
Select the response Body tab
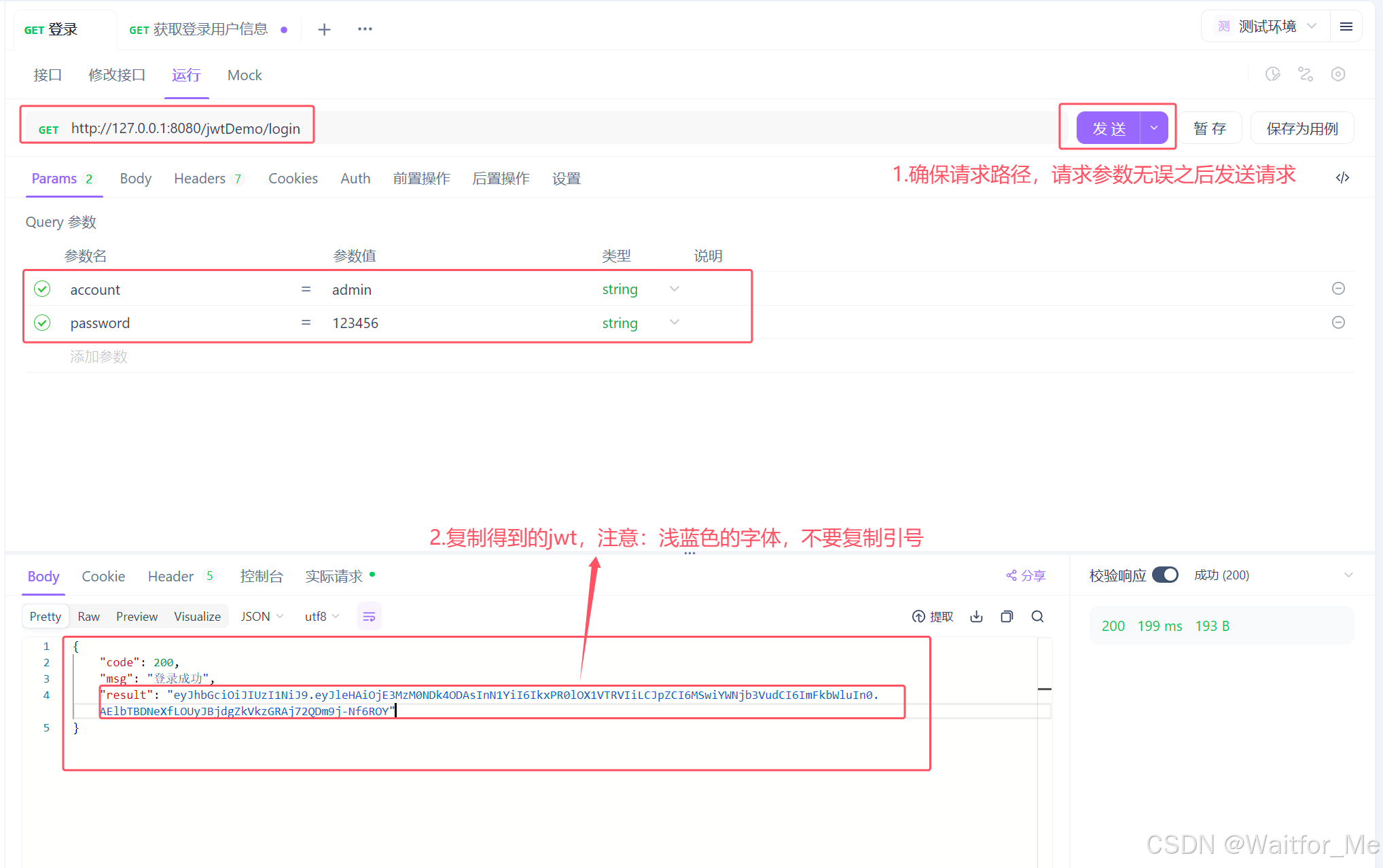point(43,577)
